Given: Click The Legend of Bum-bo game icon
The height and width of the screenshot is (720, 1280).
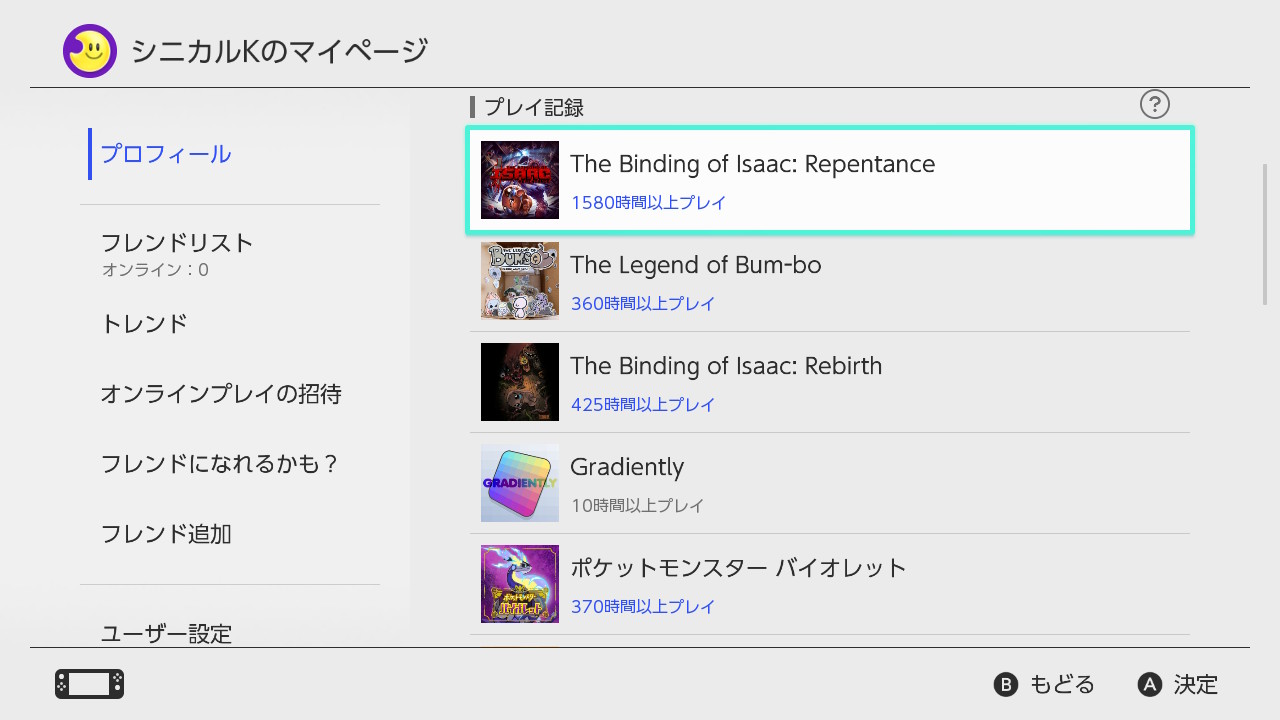Looking at the screenshot, I should (520, 281).
